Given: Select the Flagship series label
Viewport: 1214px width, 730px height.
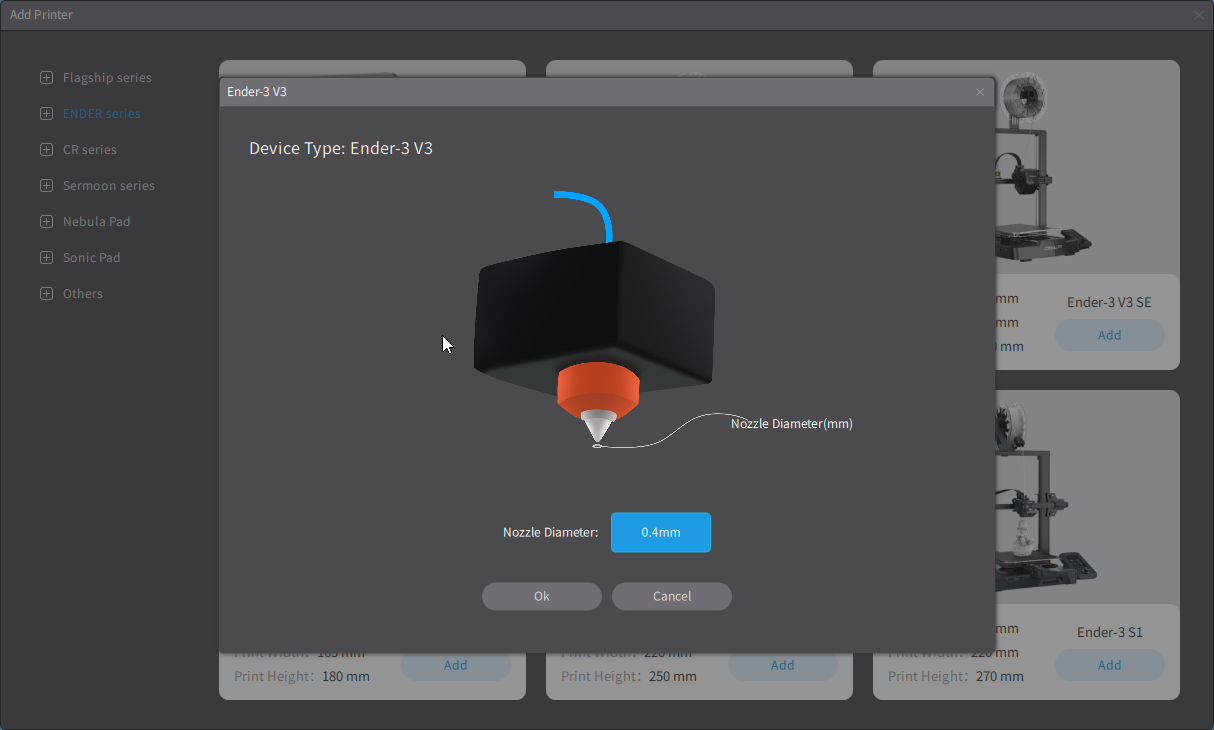Looking at the screenshot, I should 107,78.
